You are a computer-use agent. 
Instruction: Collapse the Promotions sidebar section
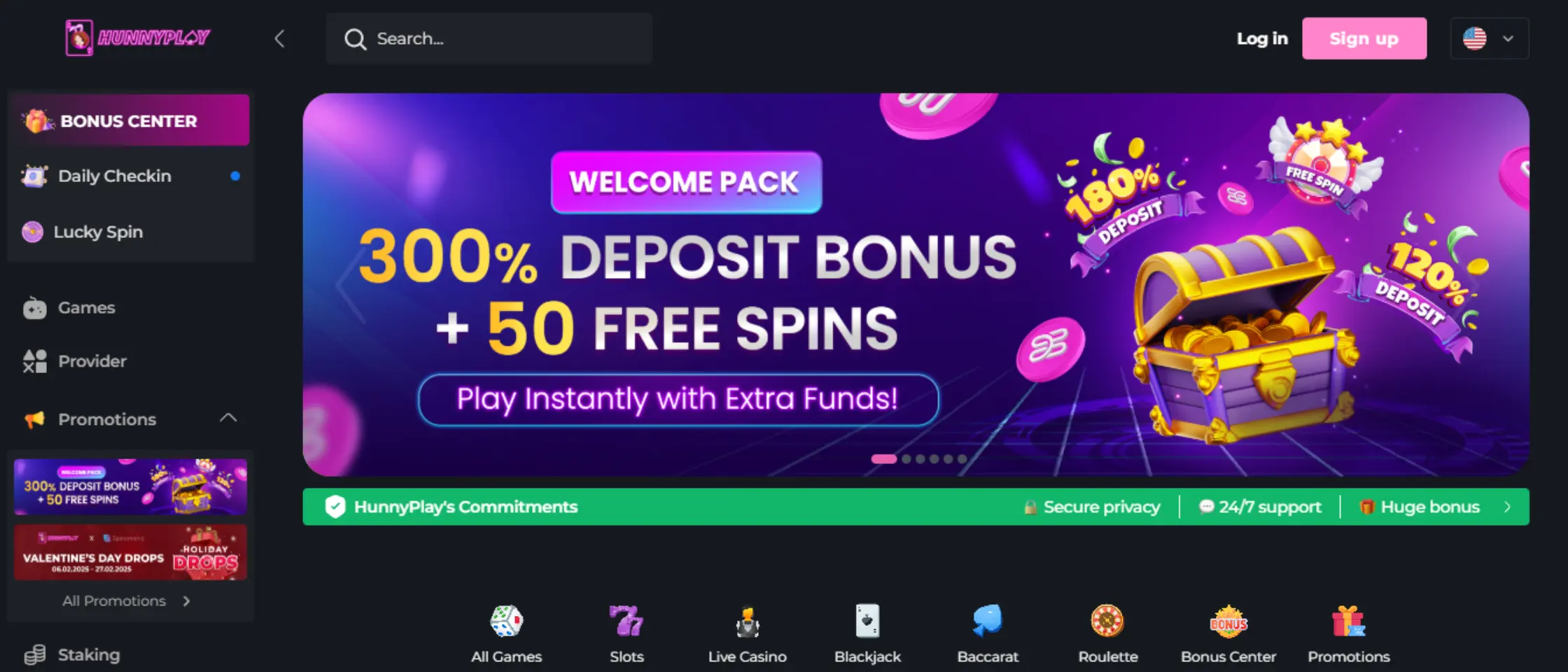coord(228,419)
